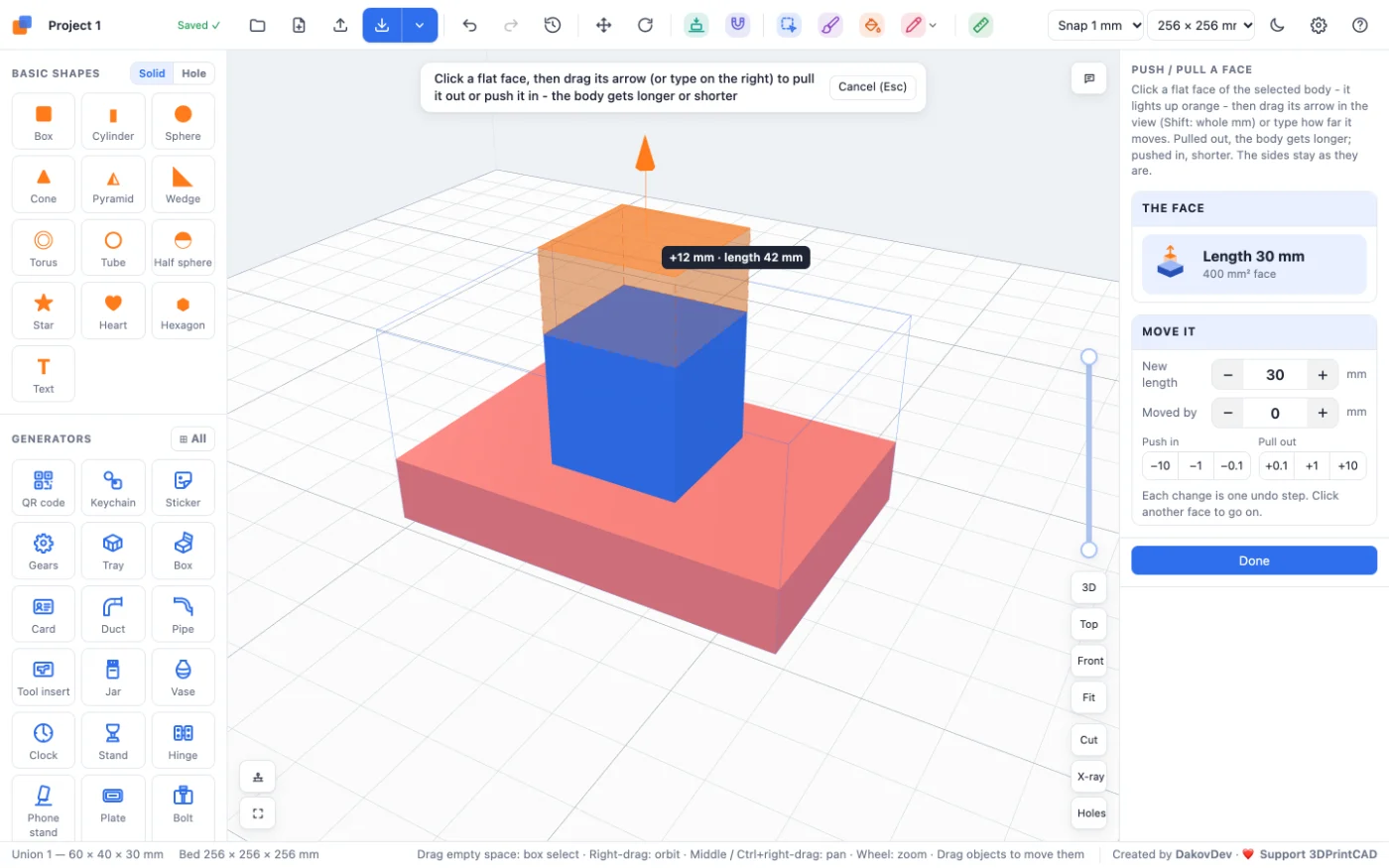Screen dimensions: 1389x868
Task: Open the help question mark icon
Action: (x=1360, y=26)
